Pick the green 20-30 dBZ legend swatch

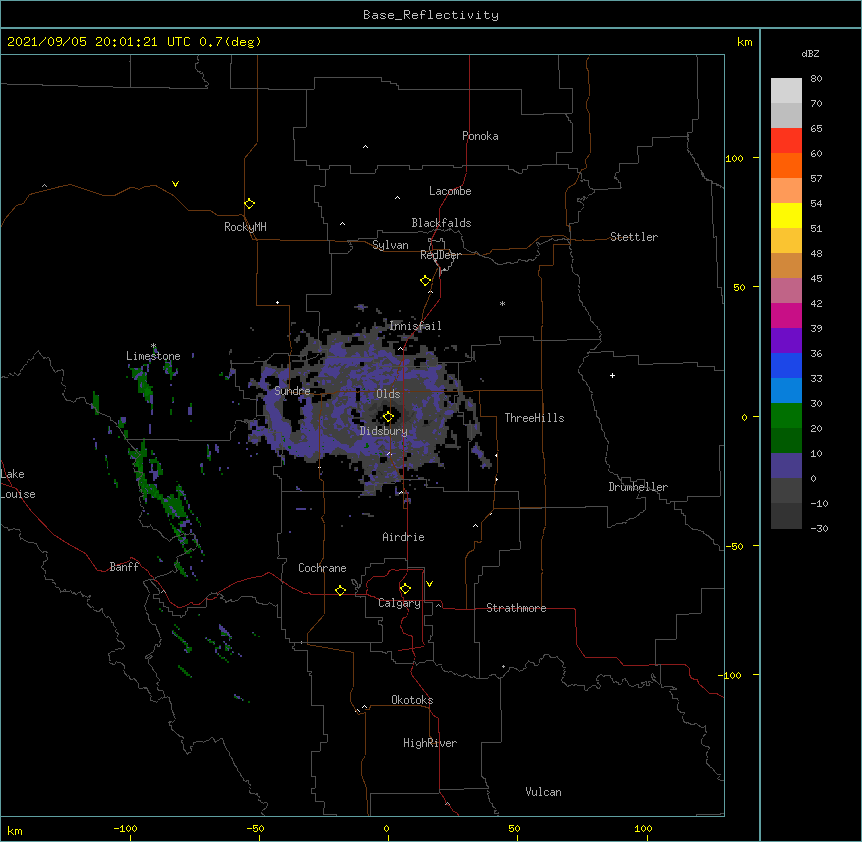[786, 416]
